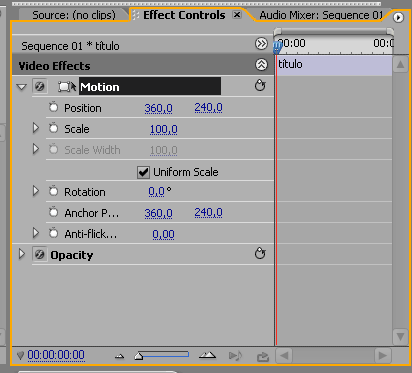Expand the Scale property triangle
The width and height of the screenshot is (412, 373).
[x=36, y=128]
